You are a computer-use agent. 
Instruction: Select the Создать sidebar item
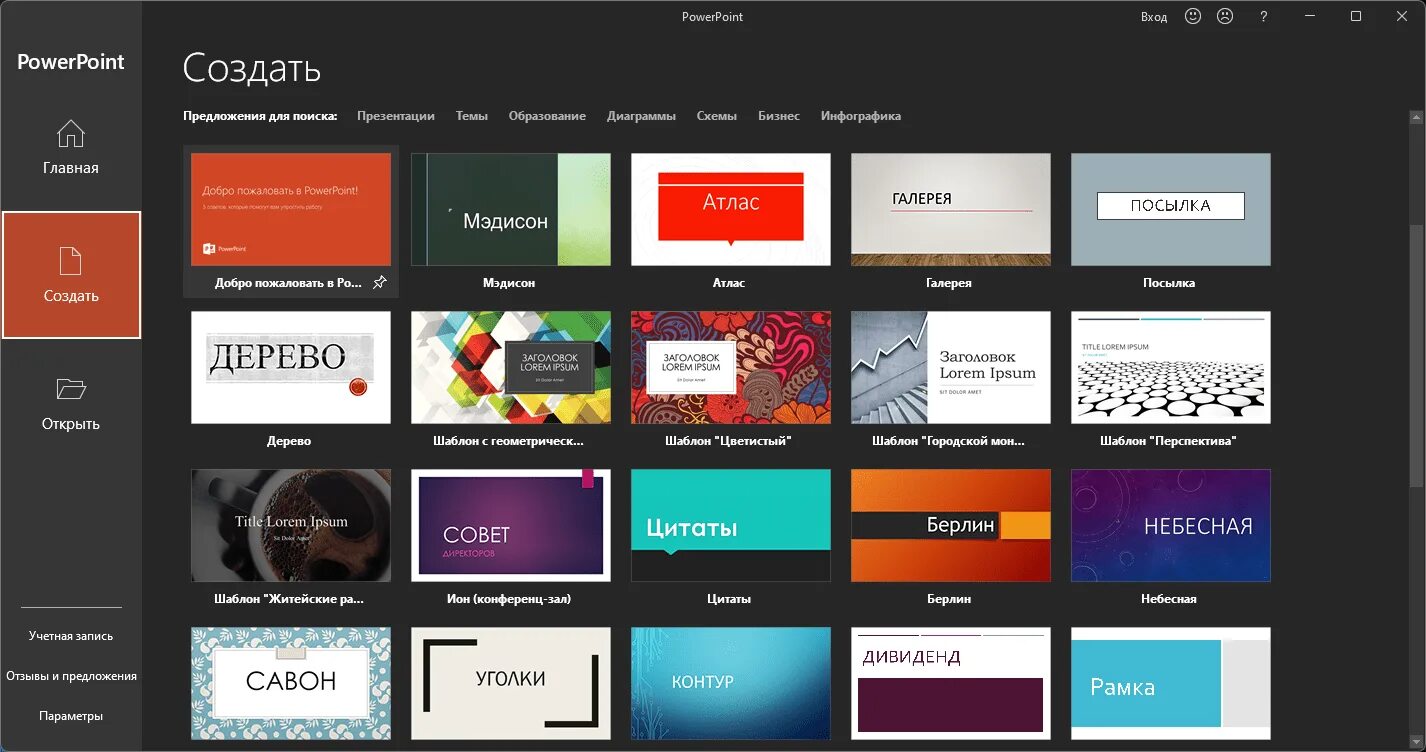pos(71,275)
